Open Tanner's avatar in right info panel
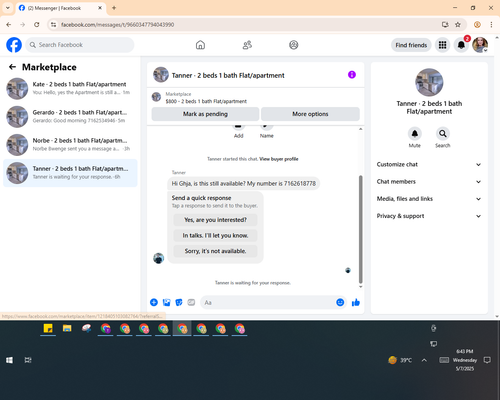This screenshot has height=400, width=500. 429,82
